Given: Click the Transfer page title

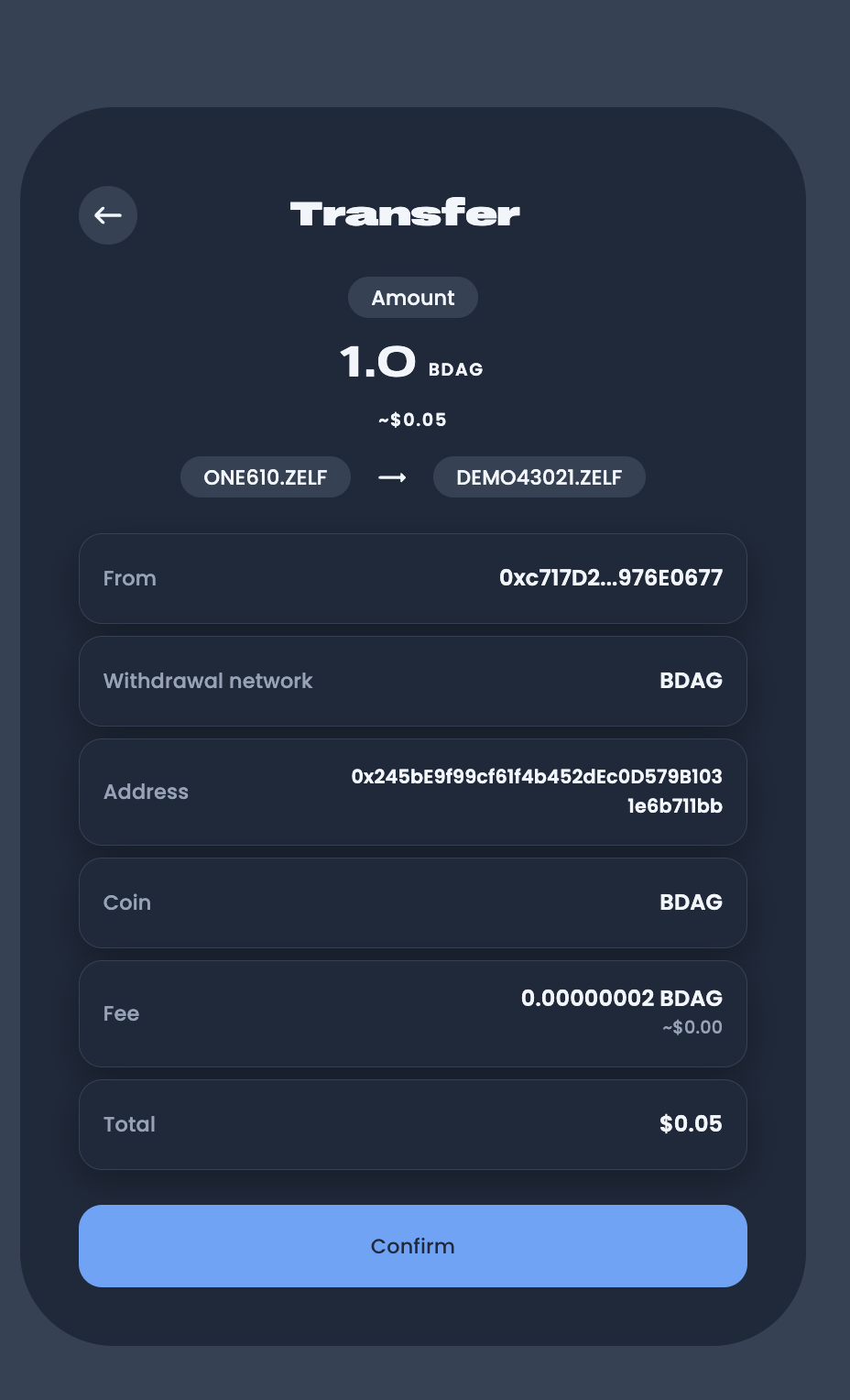Looking at the screenshot, I should (x=405, y=214).
